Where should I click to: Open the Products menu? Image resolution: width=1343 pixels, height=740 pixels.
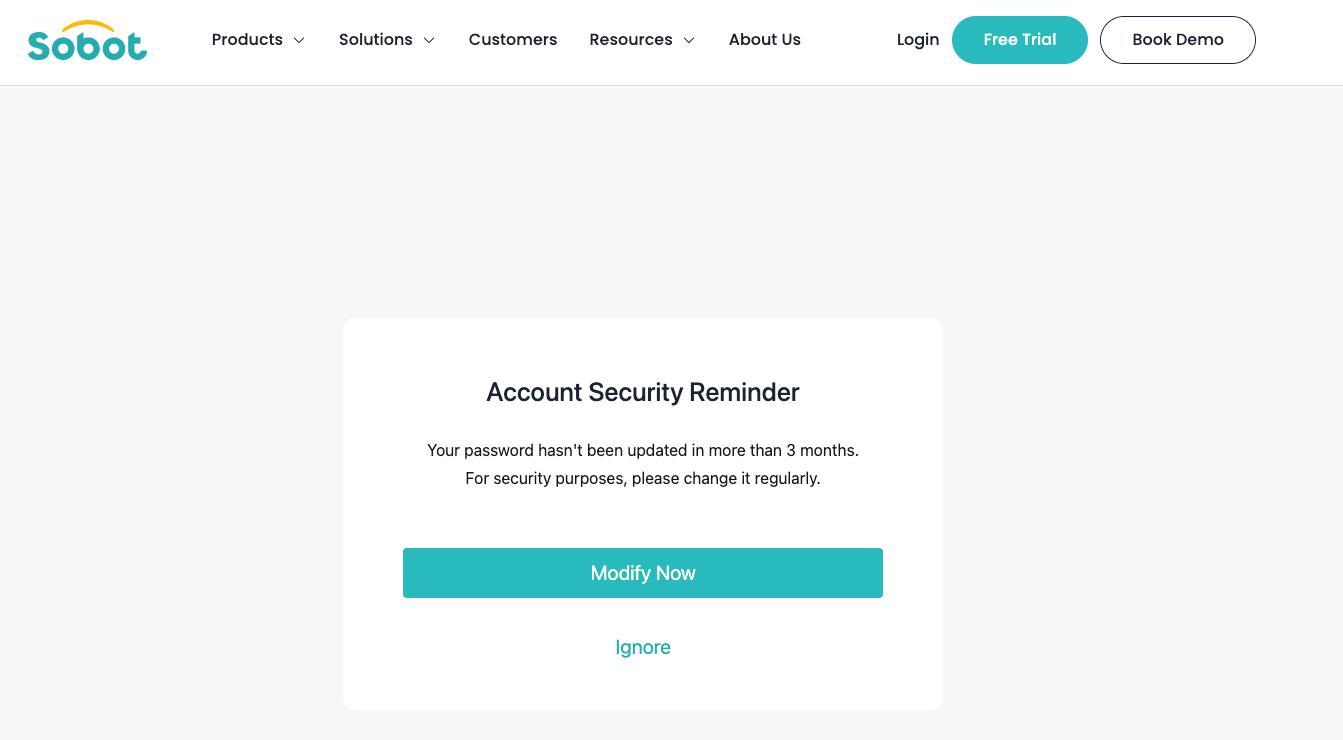247,40
